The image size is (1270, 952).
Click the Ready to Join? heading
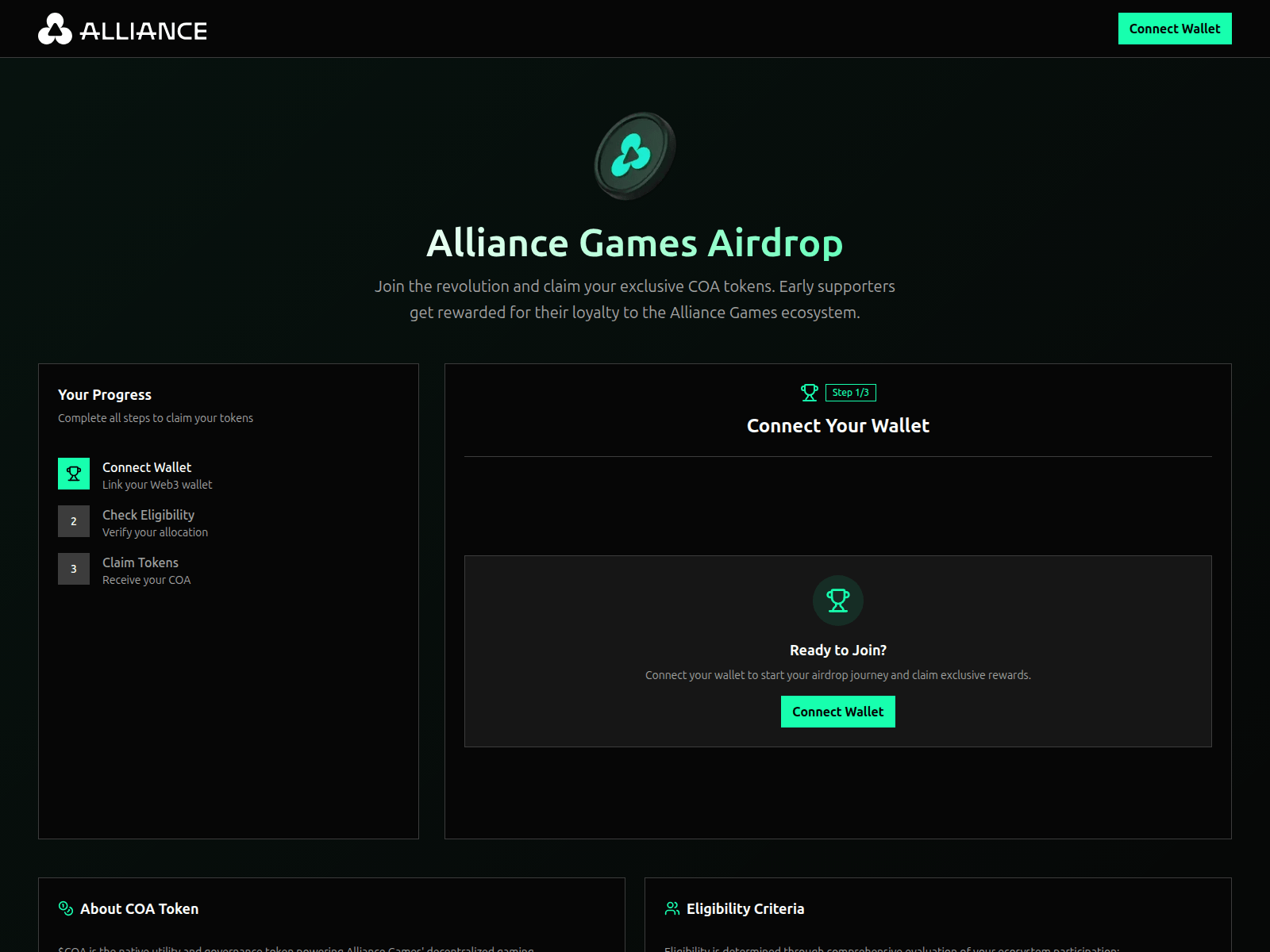coord(838,651)
